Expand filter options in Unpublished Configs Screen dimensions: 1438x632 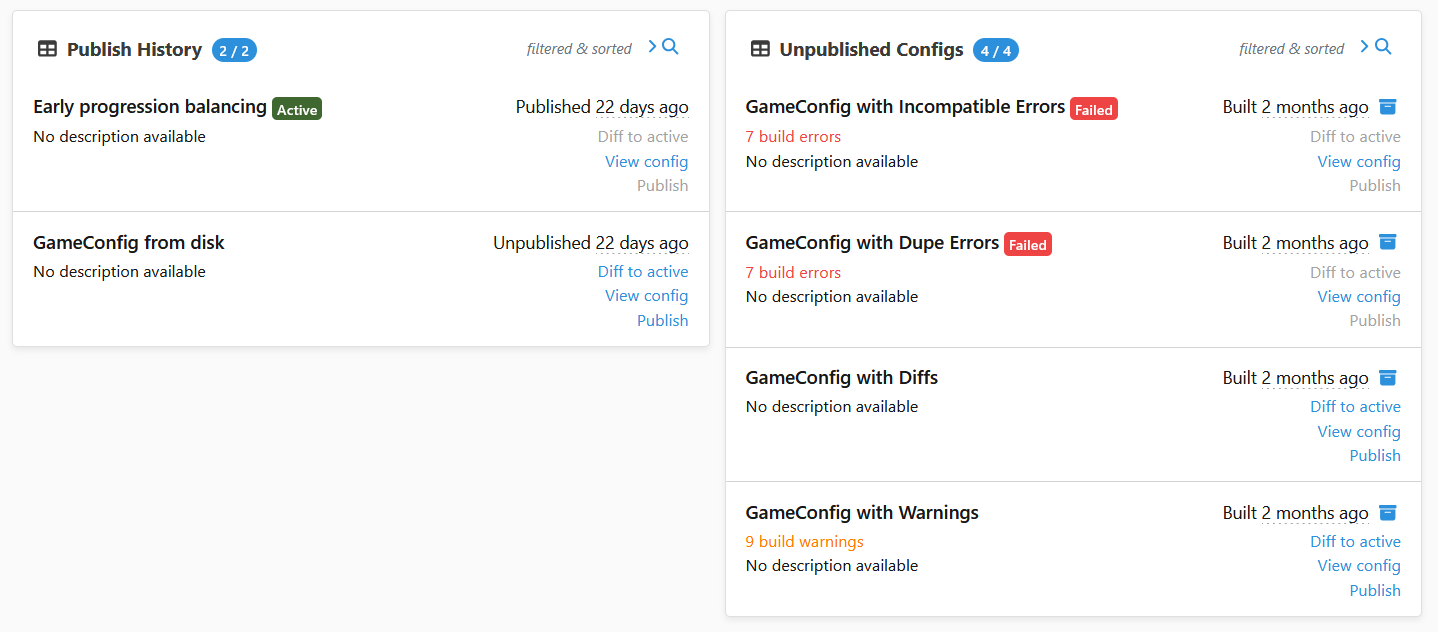point(1364,45)
